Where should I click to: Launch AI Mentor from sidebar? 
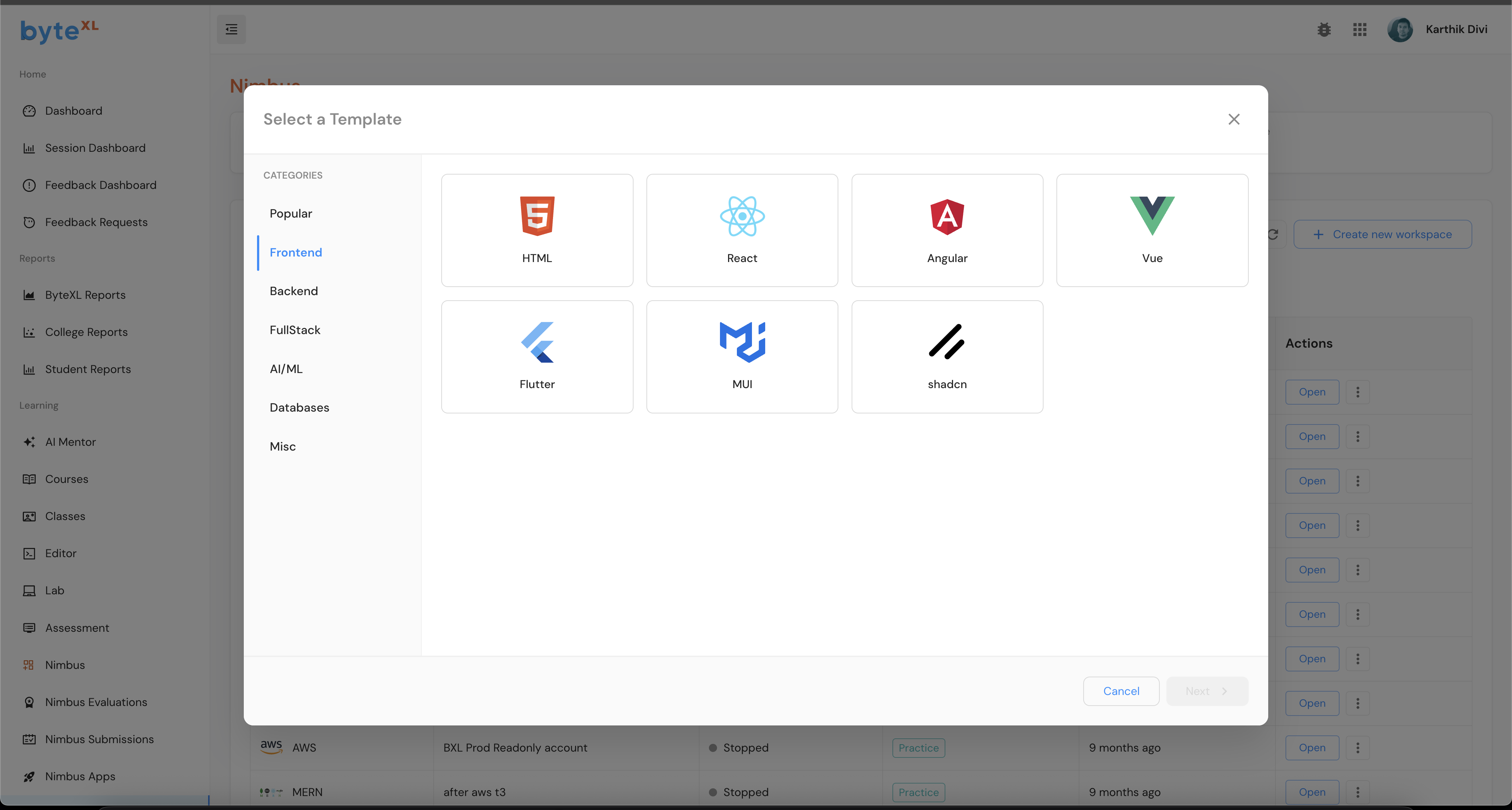71,442
